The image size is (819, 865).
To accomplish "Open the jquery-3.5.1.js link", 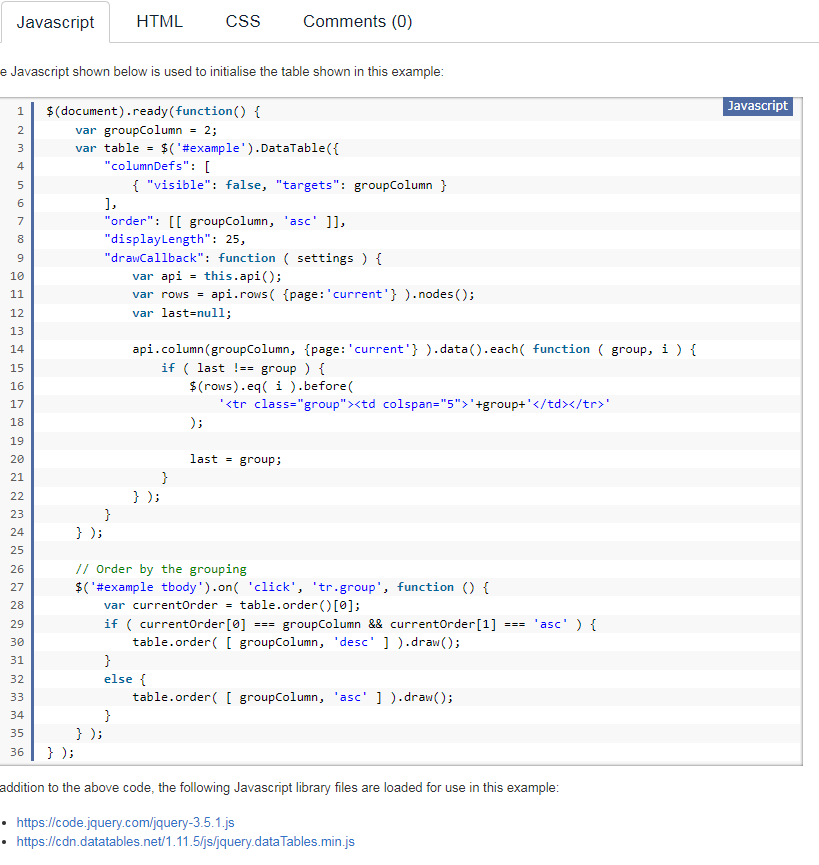I will click(125, 823).
